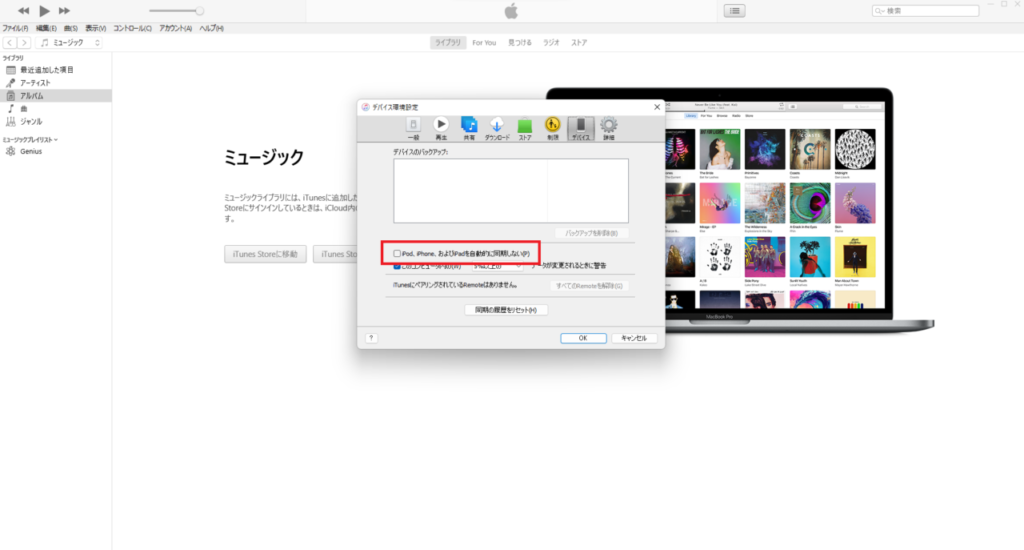Open the 共有 (Sharing) preferences tab
The height and width of the screenshot is (550, 1024).
click(469, 129)
